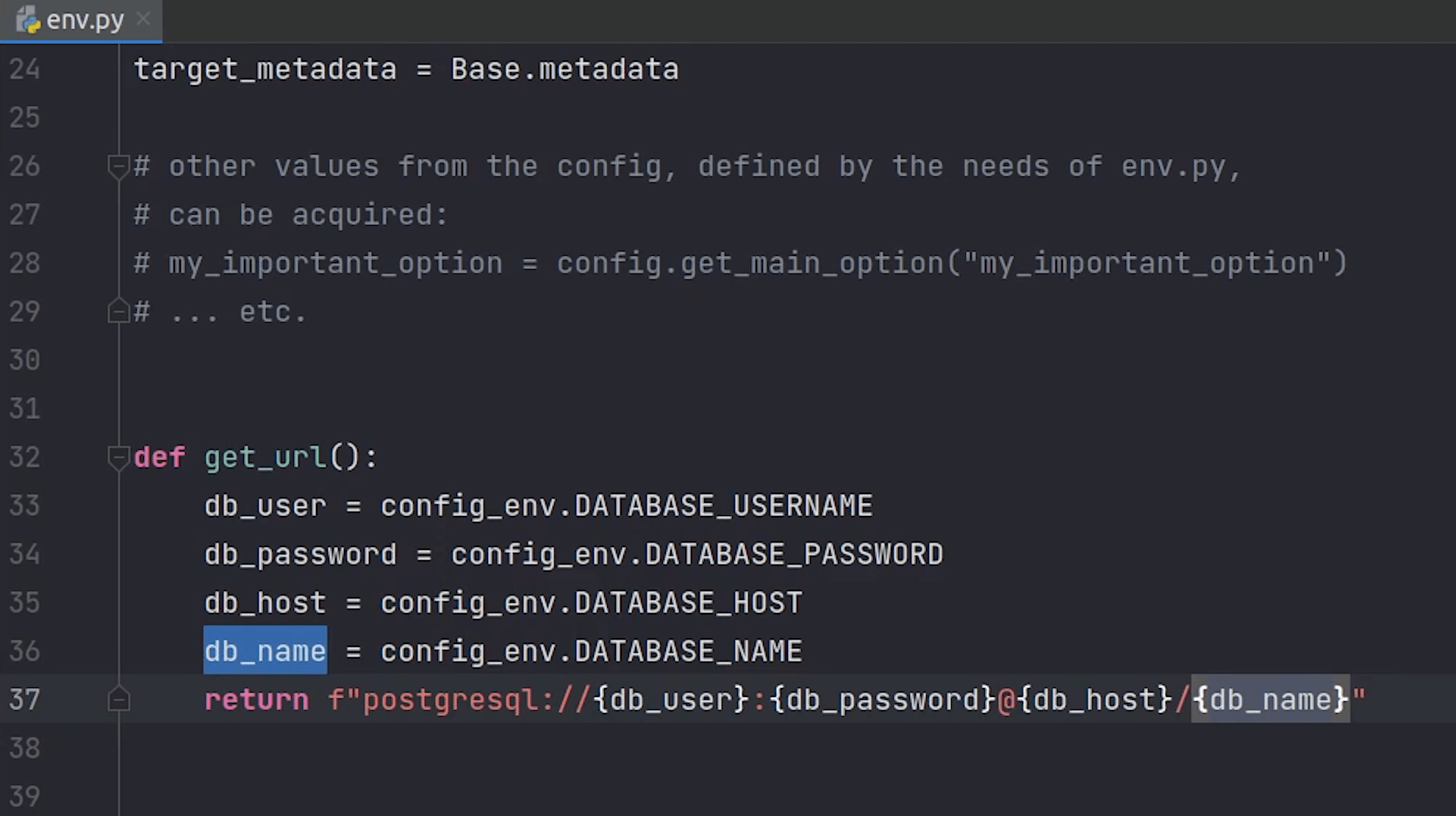This screenshot has height=816, width=1456.
Task: Click DATABASE_PASSWORD attribute on line 34
Action: (794, 554)
